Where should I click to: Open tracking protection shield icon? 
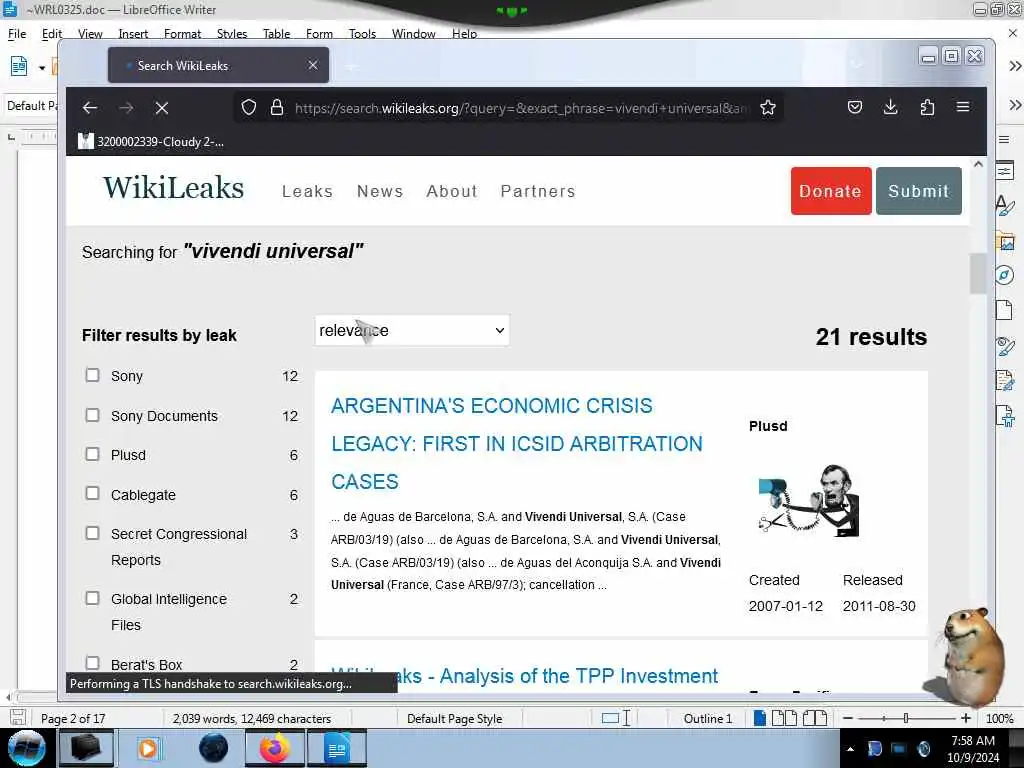[249, 108]
